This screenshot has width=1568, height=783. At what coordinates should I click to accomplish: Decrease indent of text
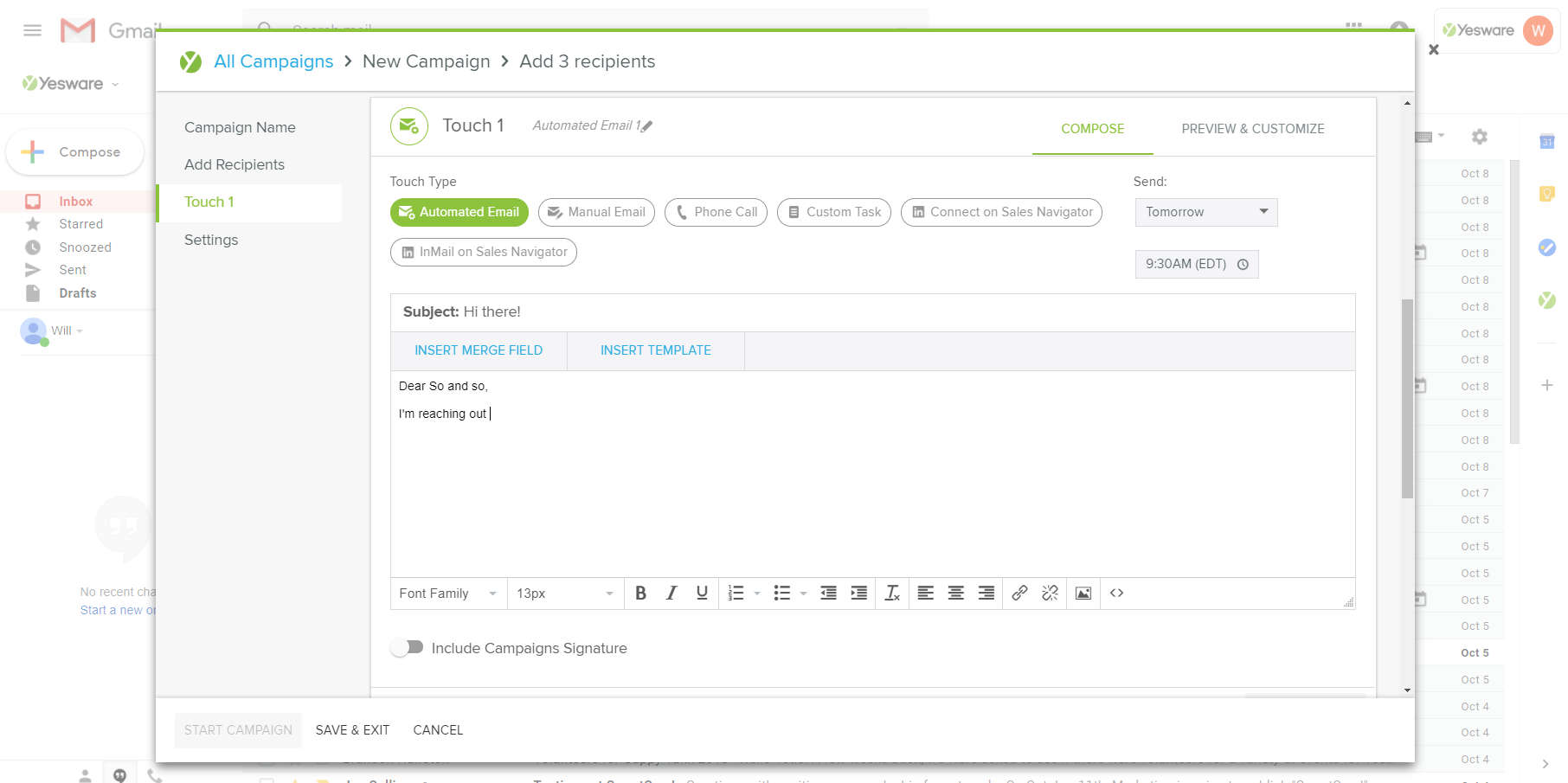click(828, 593)
